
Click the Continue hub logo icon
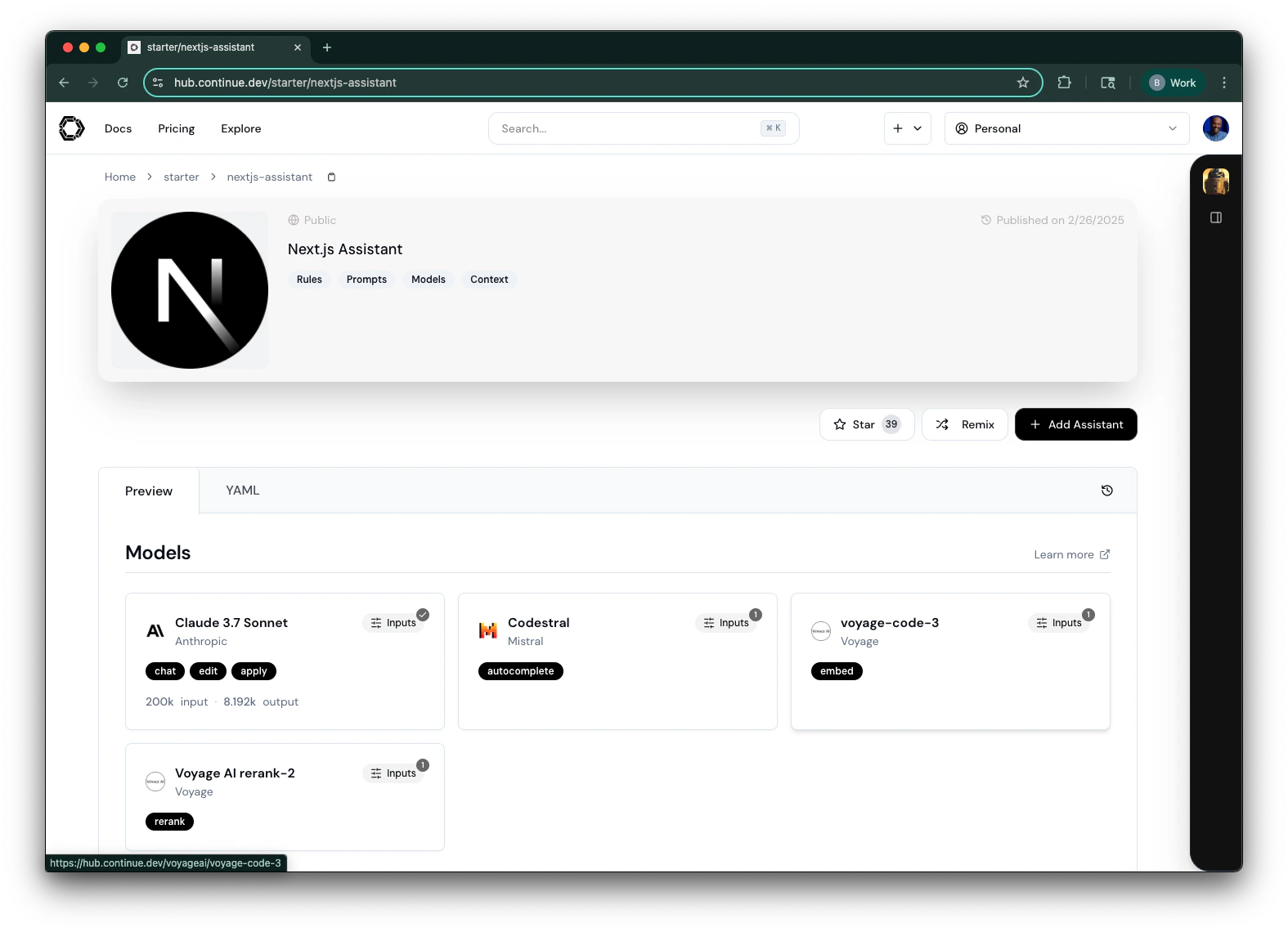tap(72, 128)
